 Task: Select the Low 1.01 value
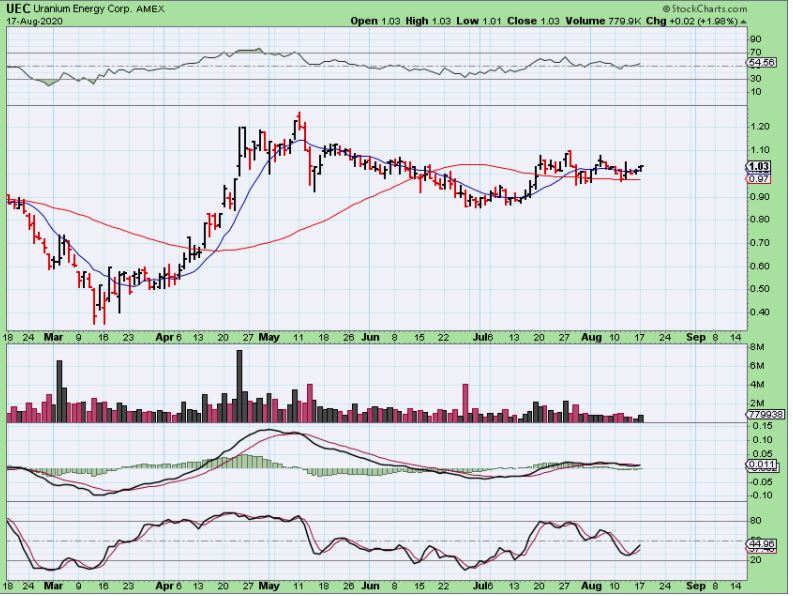479,21
